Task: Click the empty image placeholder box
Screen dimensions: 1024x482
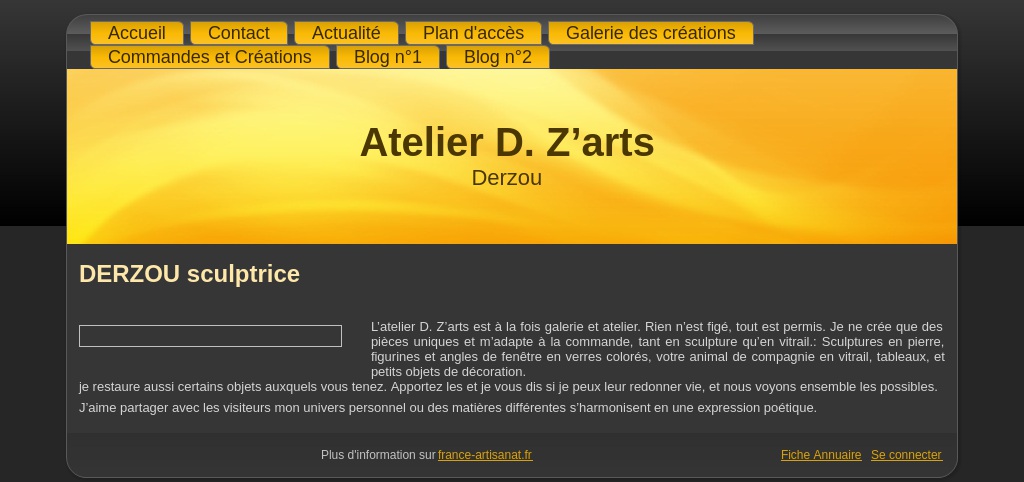Action: [x=210, y=336]
